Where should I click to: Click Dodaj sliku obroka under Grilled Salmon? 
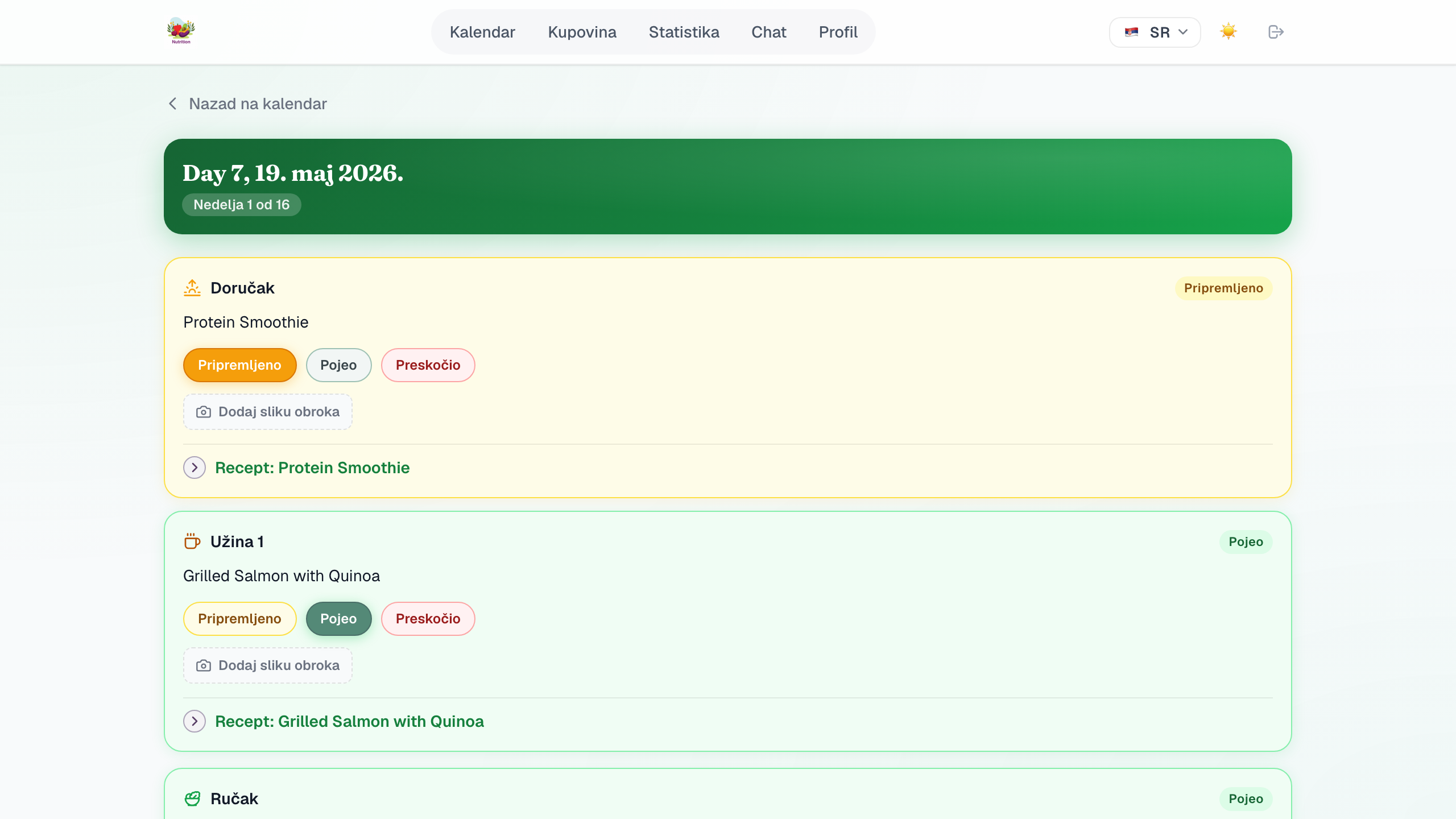[267, 665]
